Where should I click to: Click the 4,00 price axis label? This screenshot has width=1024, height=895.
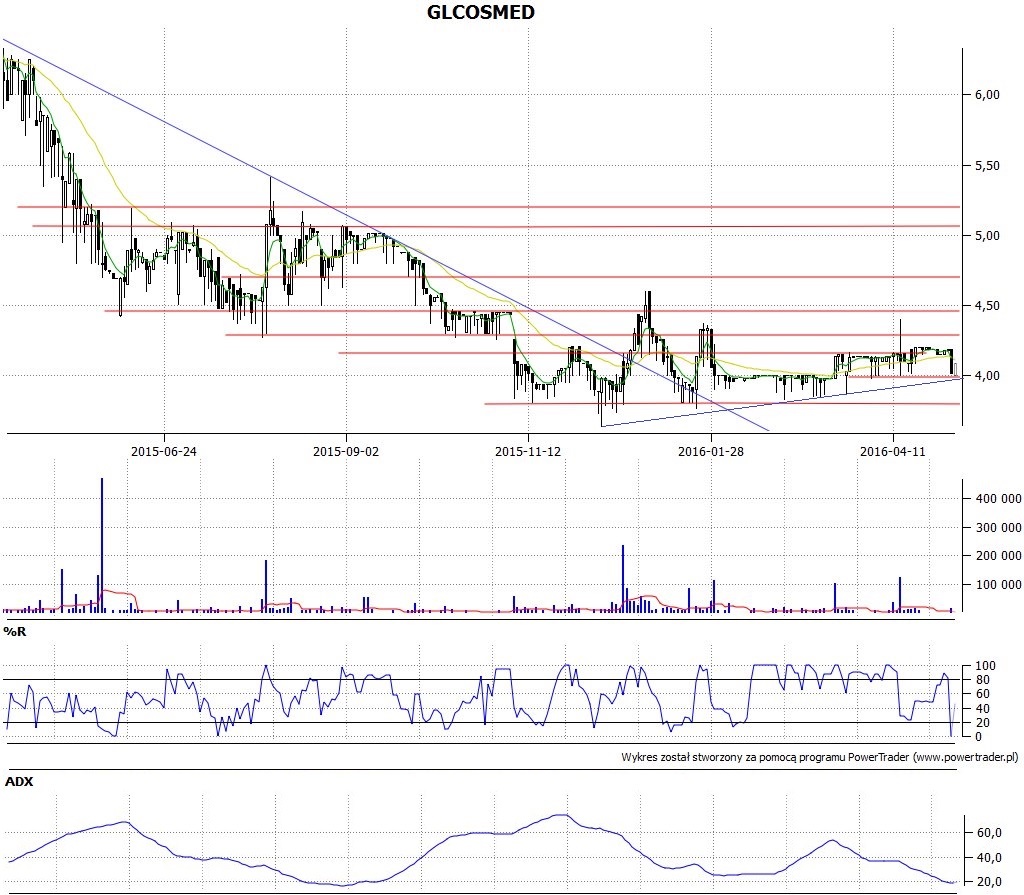(987, 376)
